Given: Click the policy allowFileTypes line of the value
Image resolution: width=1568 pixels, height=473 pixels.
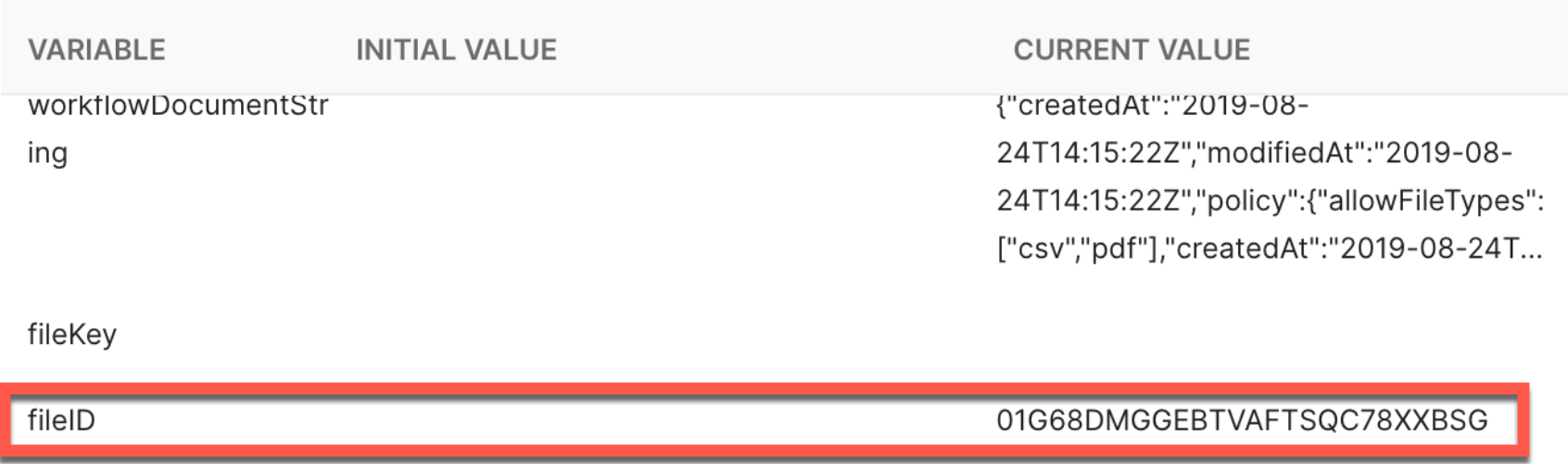Looking at the screenshot, I should [1270, 201].
